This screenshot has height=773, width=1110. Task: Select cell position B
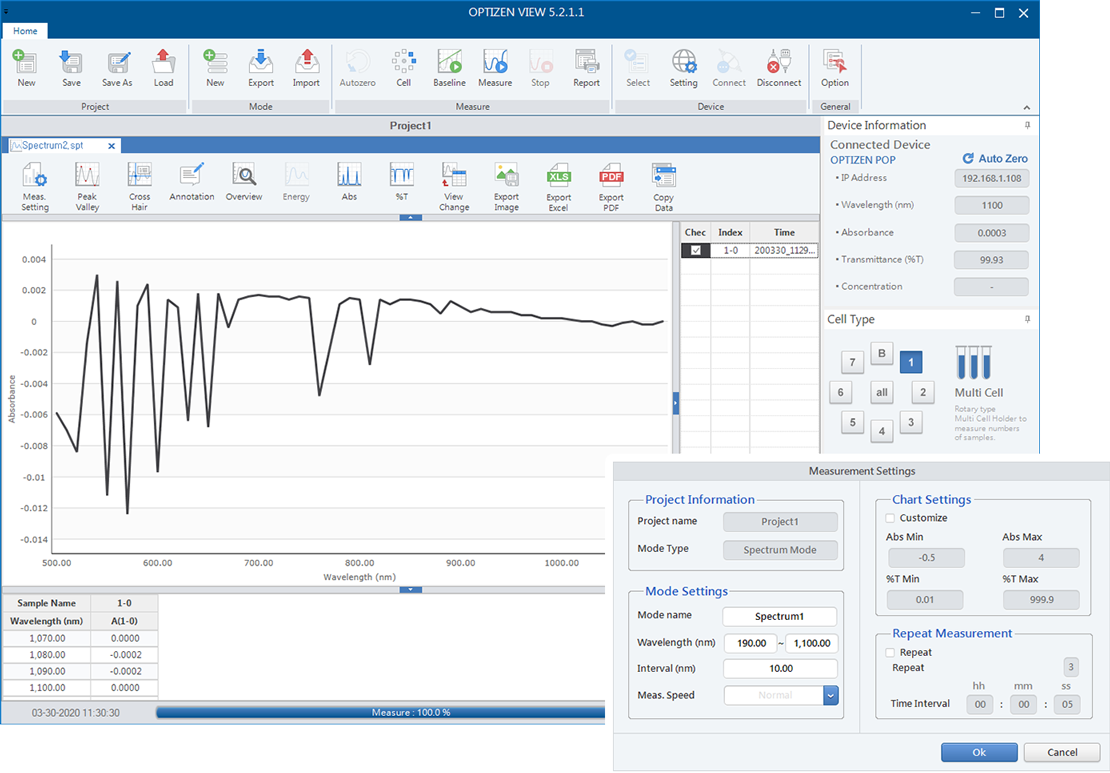point(881,353)
